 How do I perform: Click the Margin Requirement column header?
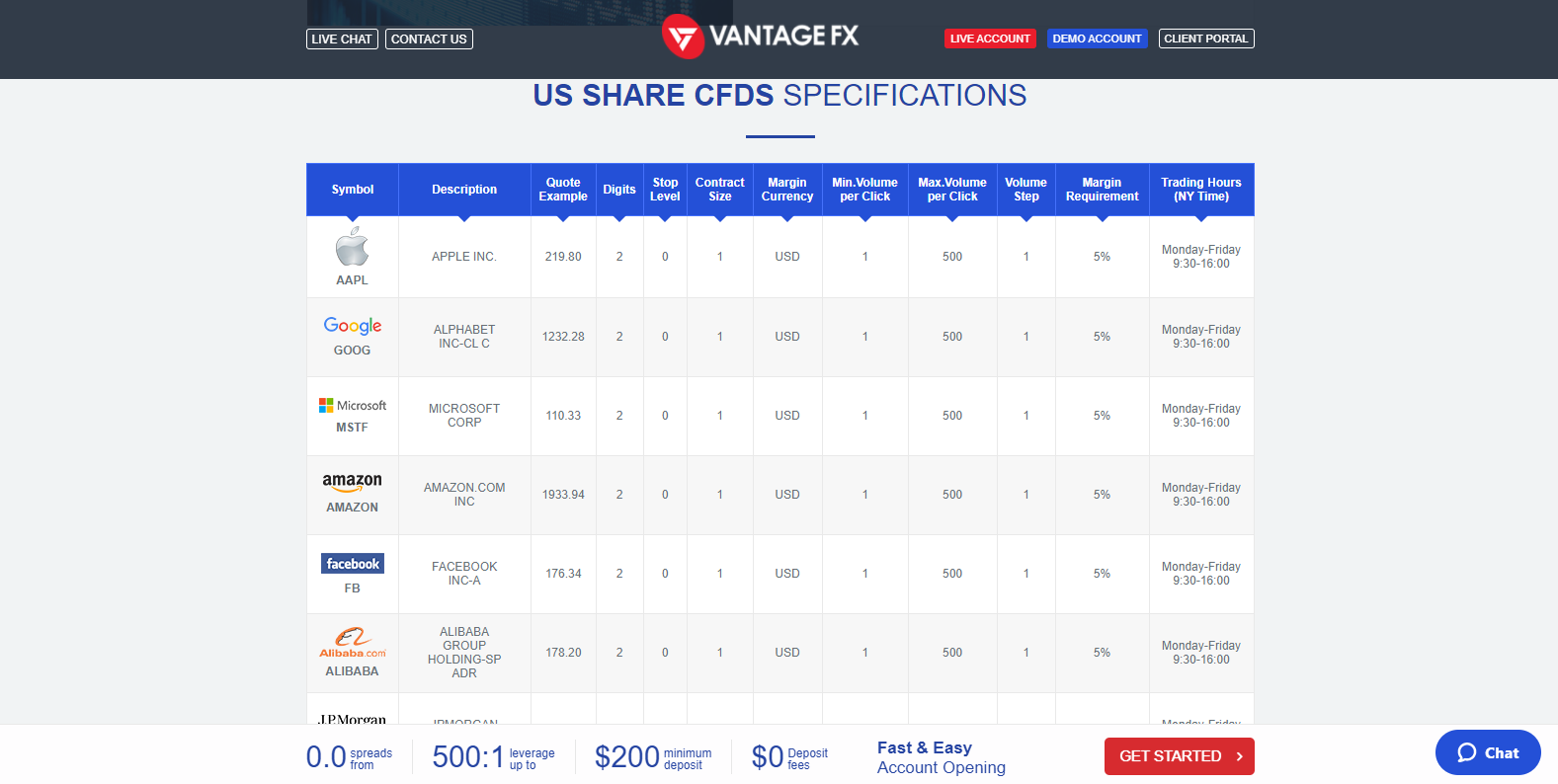[x=1102, y=190]
